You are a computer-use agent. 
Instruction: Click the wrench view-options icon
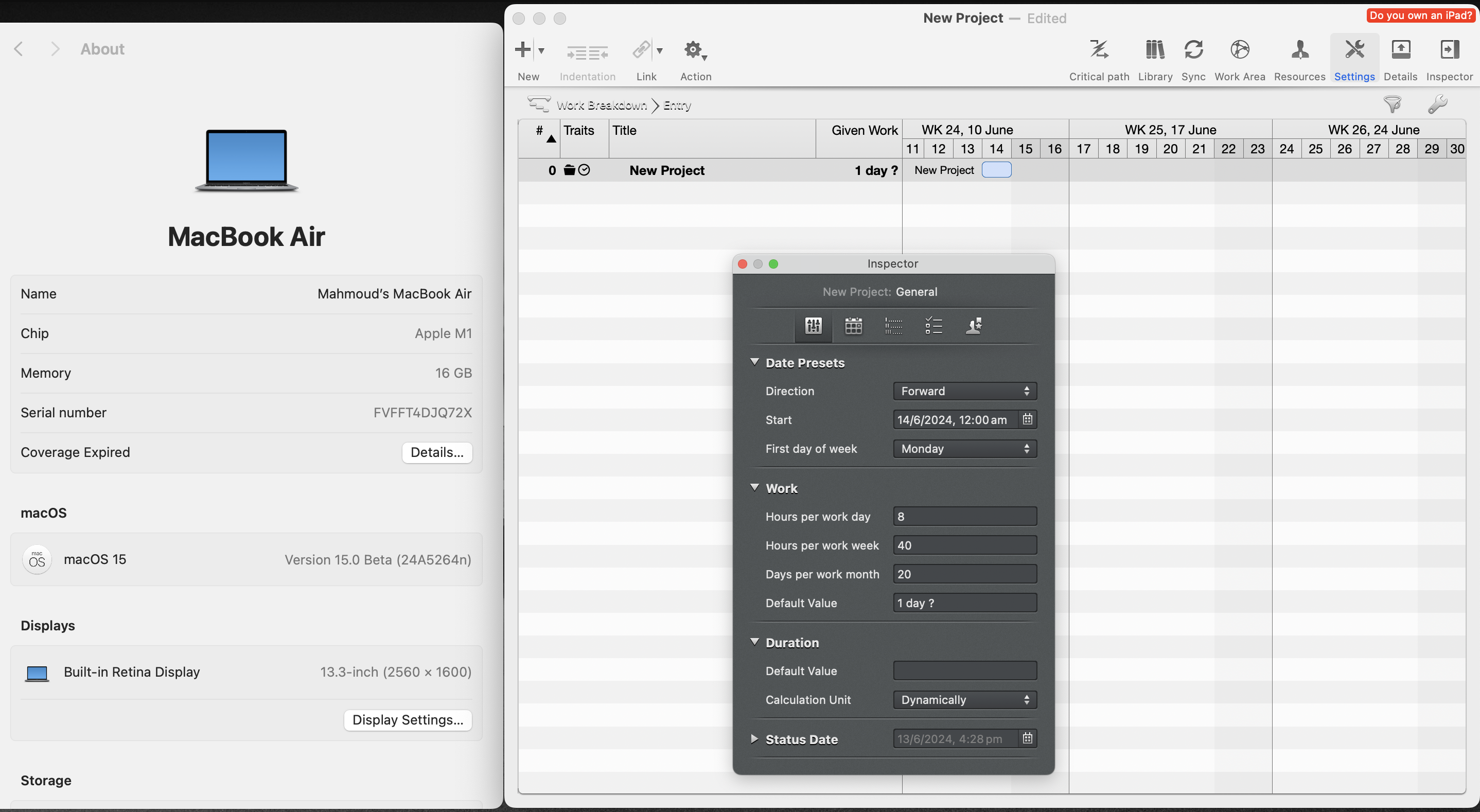pyautogui.click(x=1437, y=104)
